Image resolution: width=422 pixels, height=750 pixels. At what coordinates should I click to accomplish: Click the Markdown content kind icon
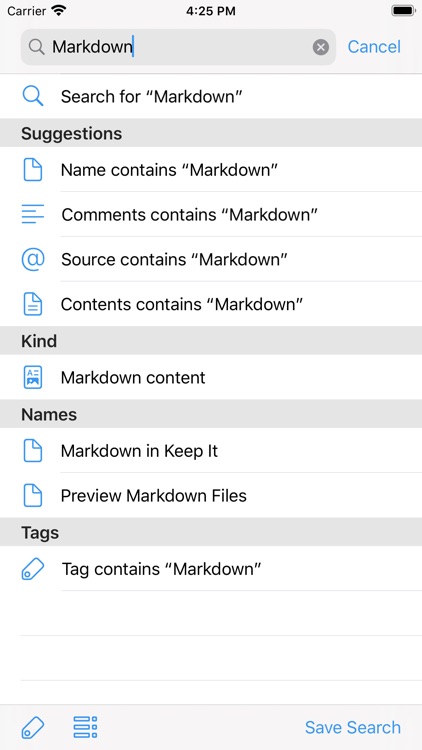tap(33, 377)
